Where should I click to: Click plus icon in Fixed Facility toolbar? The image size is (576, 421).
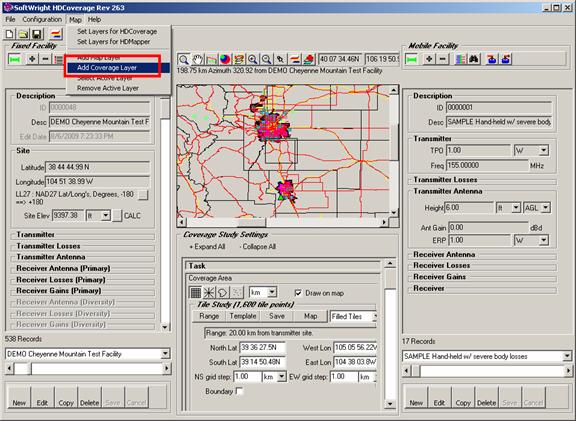pyautogui.click(x=32, y=59)
